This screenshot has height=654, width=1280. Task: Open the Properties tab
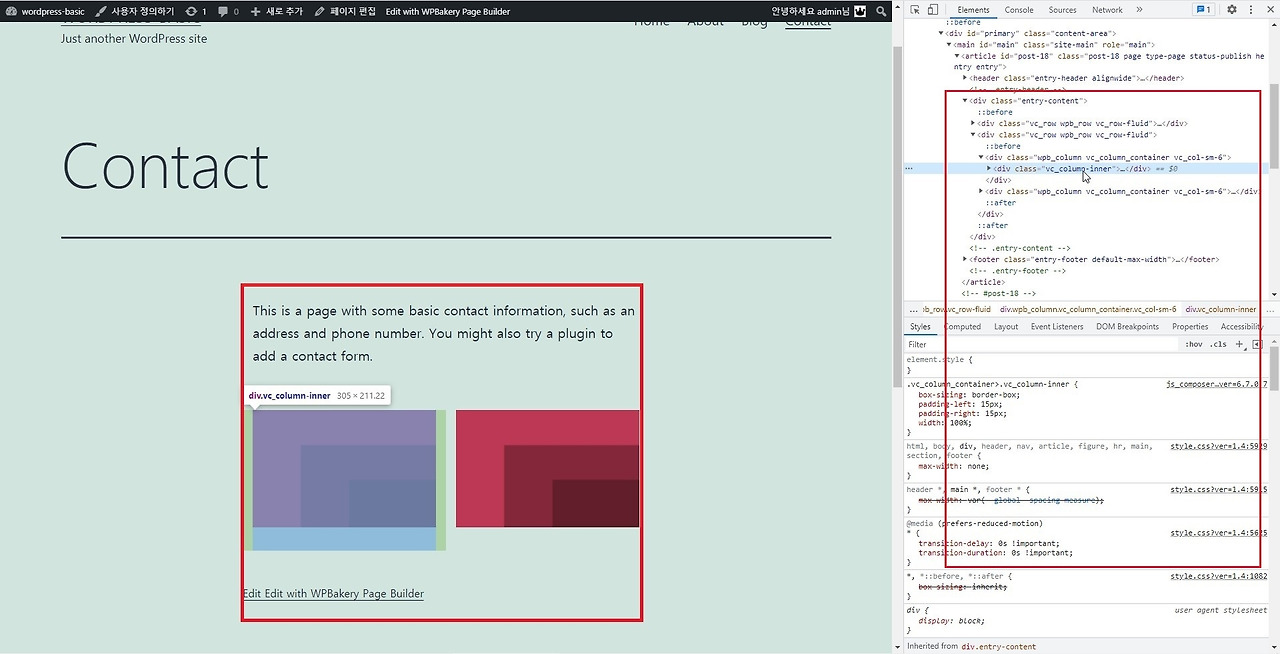1190,327
